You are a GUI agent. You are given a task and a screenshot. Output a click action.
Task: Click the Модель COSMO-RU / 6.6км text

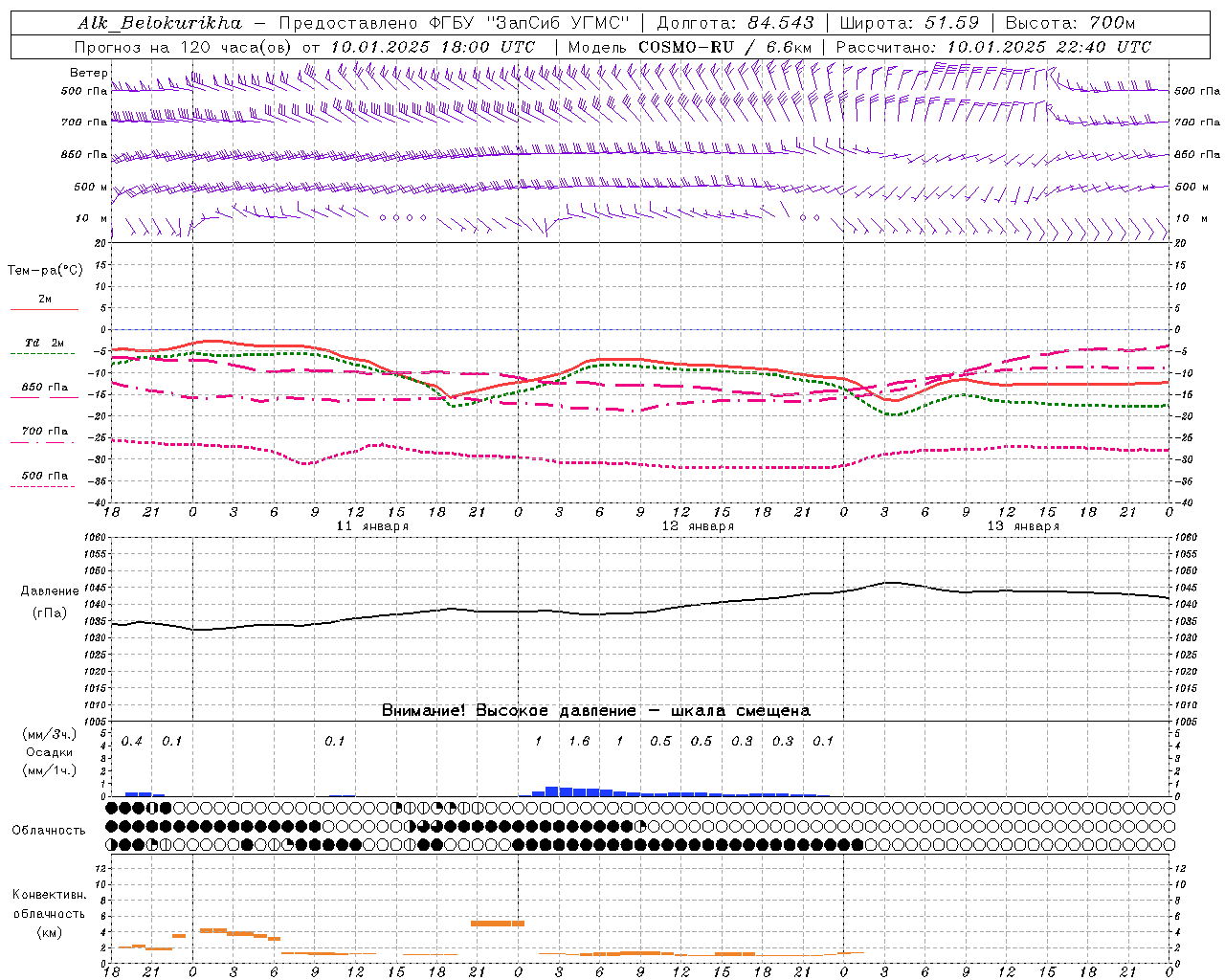(x=690, y=47)
